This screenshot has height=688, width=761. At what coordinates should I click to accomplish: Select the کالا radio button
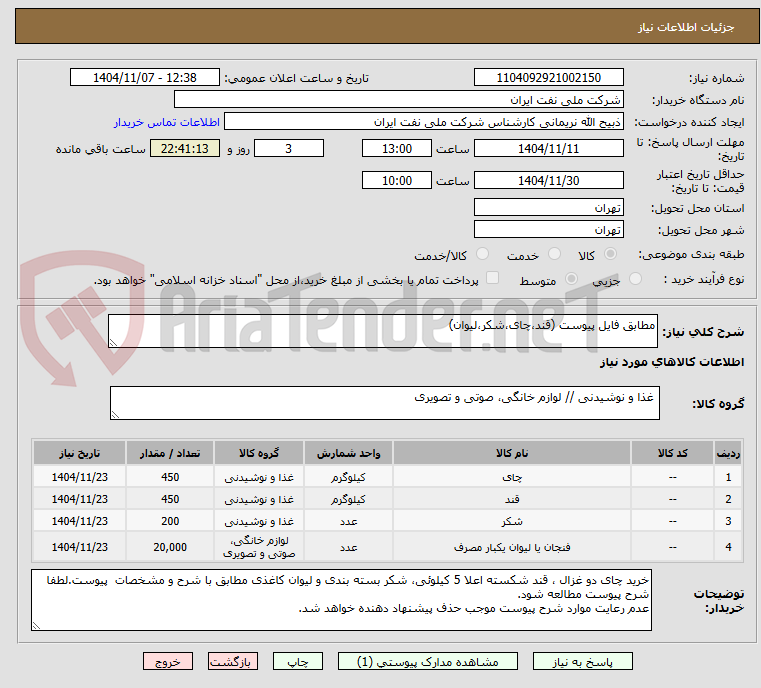611,254
